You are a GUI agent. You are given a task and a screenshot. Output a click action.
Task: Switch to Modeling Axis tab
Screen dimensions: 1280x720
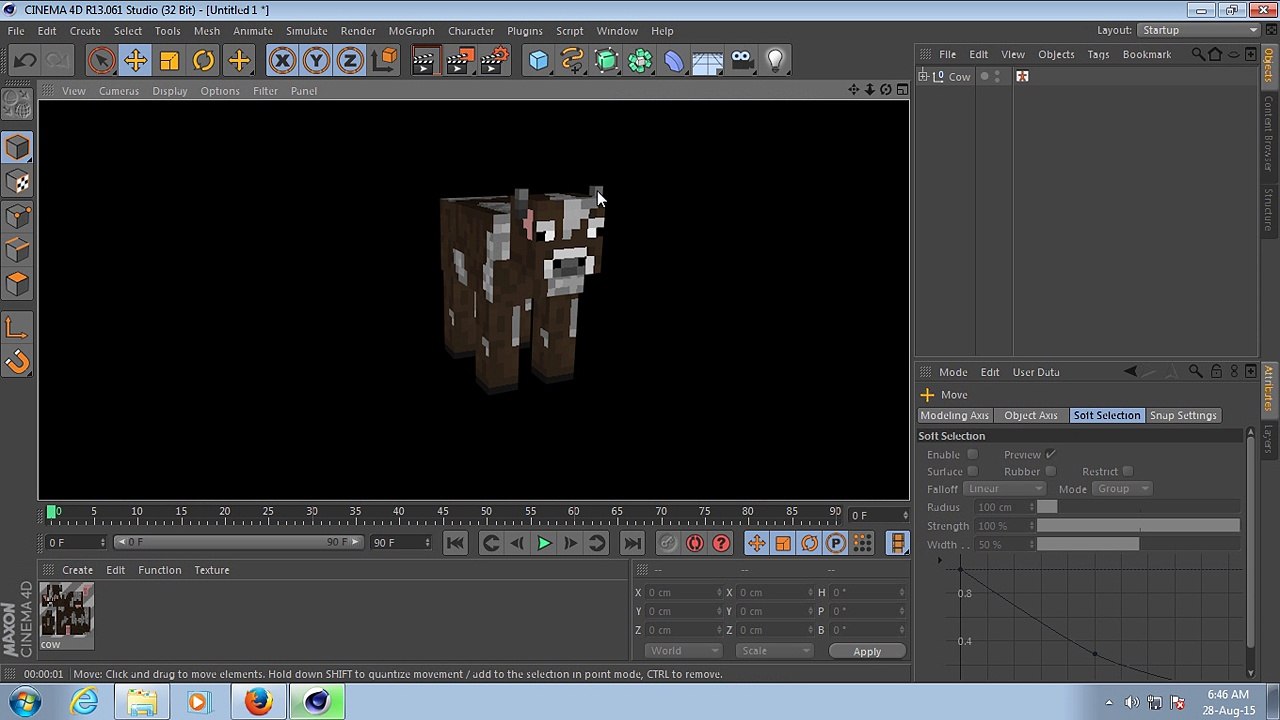point(955,416)
